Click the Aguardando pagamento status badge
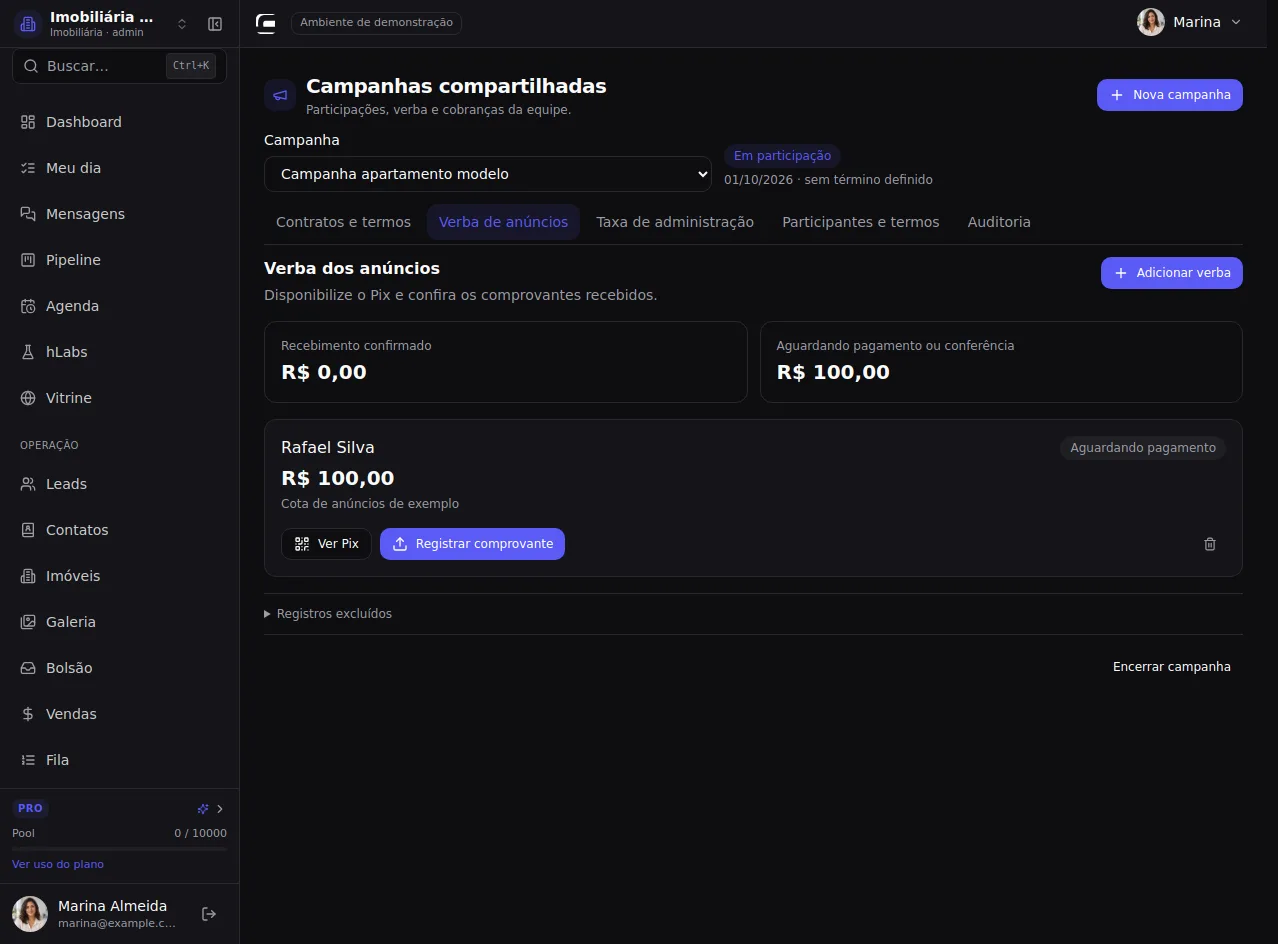The image size is (1278, 944). [x=1143, y=448]
